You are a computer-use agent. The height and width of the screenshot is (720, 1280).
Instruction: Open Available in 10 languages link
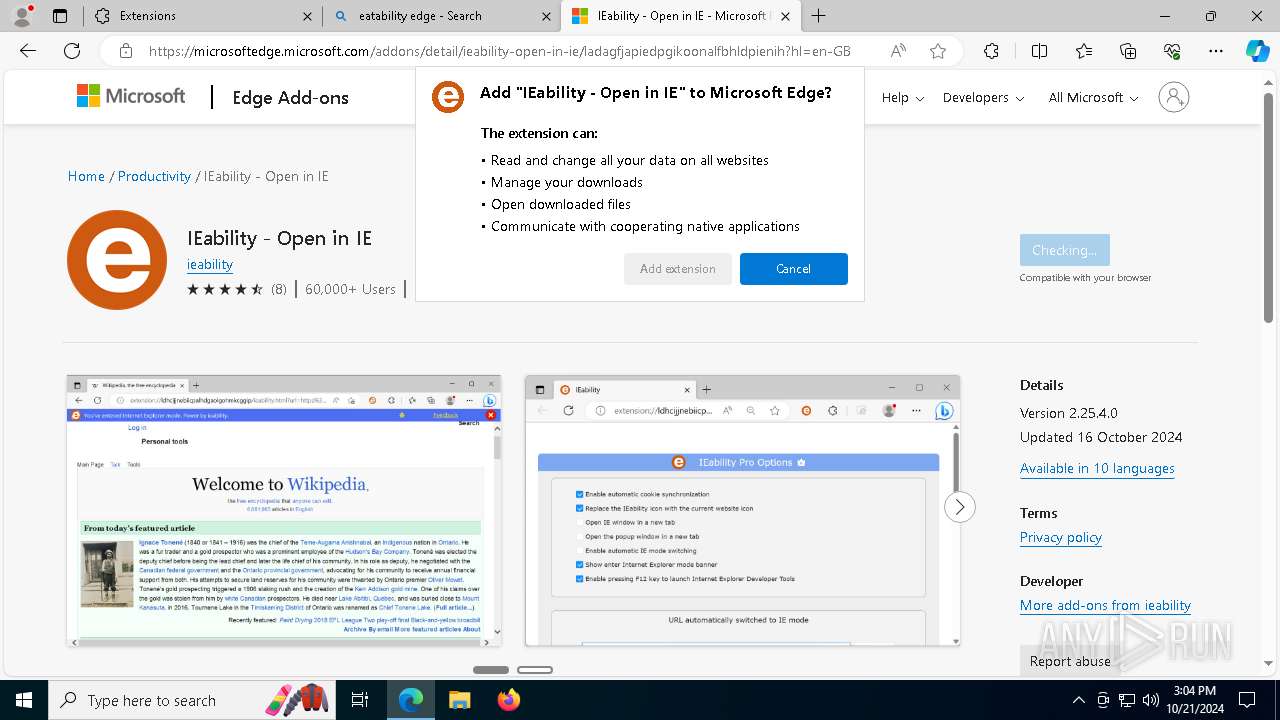click(x=1097, y=468)
